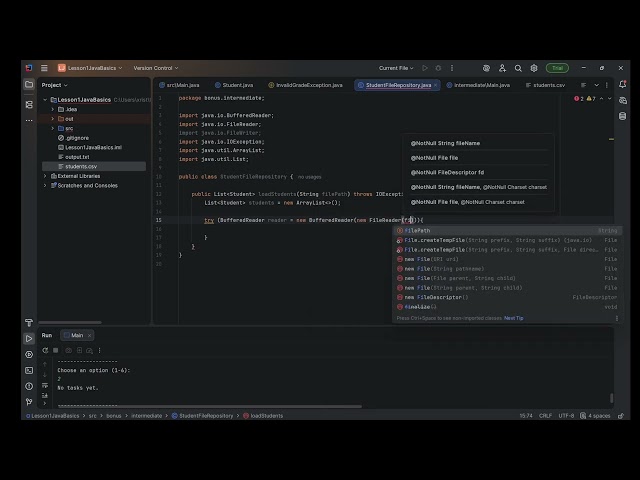Screen dimensions: 640x480
Task: Open Lesson1JavaBasics project dropdown
Action: (90, 68)
